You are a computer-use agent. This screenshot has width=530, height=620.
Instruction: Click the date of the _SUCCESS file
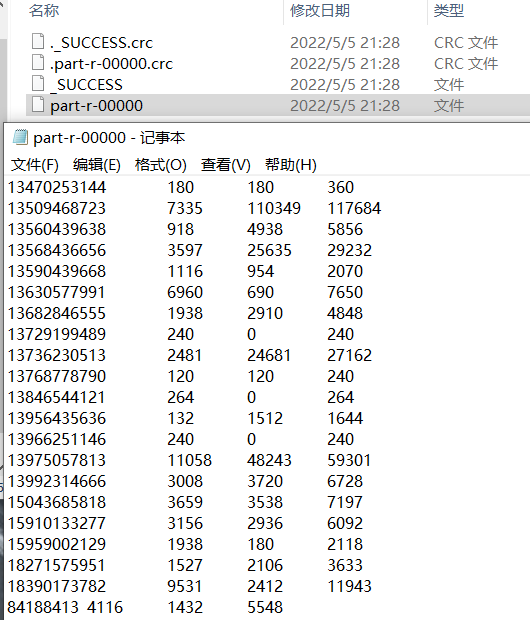[x=345, y=85]
